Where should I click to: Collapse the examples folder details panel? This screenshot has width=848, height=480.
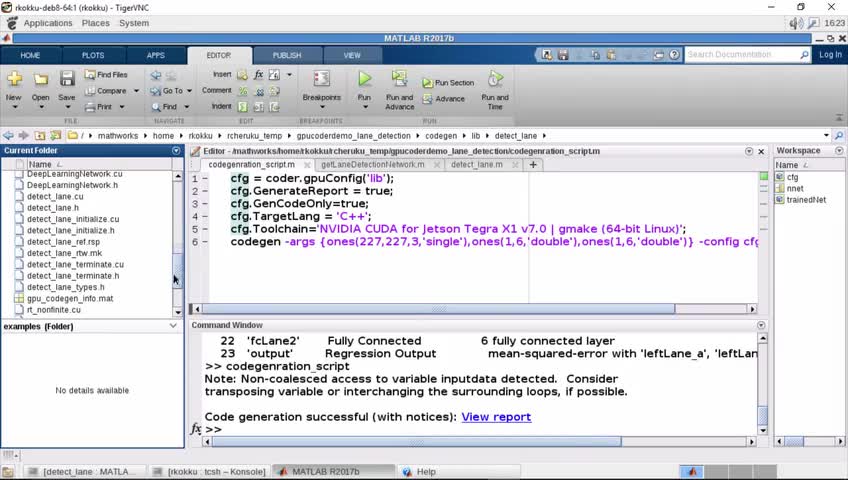pos(173,326)
